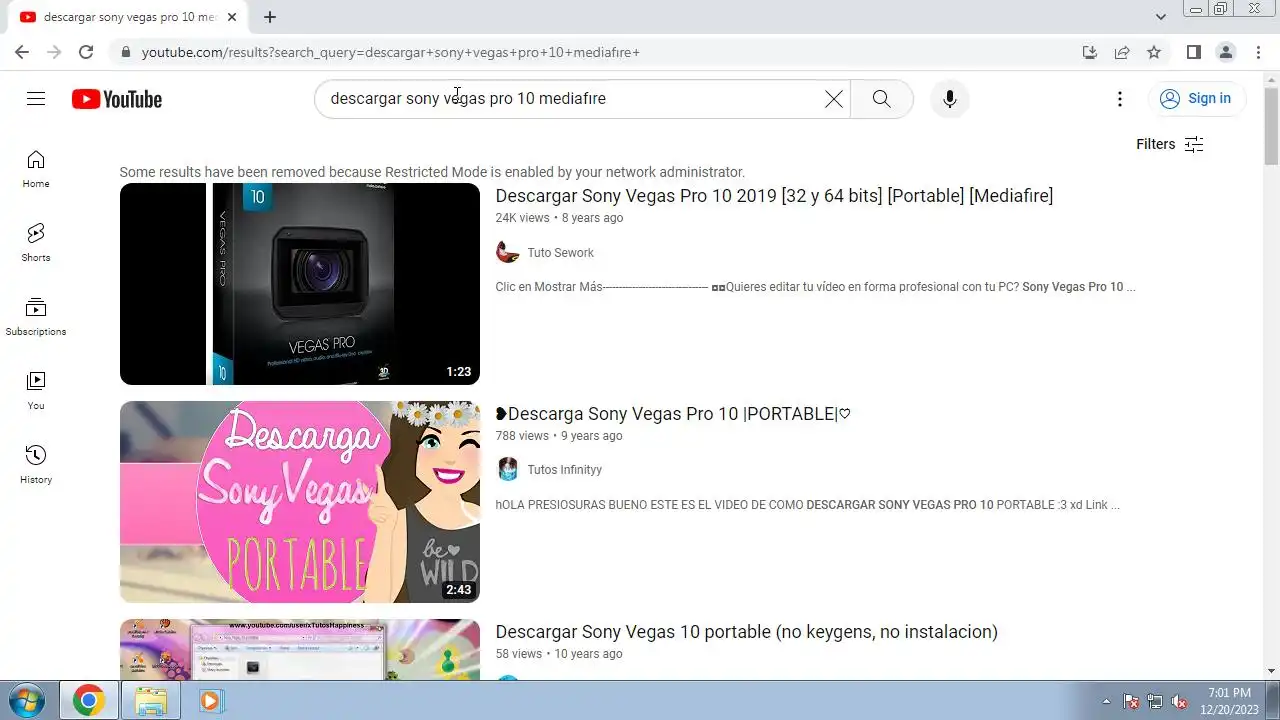Expand the Chrome tab search chevron
The height and width of the screenshot is (720, 1280).
(x=1160, y=17)
